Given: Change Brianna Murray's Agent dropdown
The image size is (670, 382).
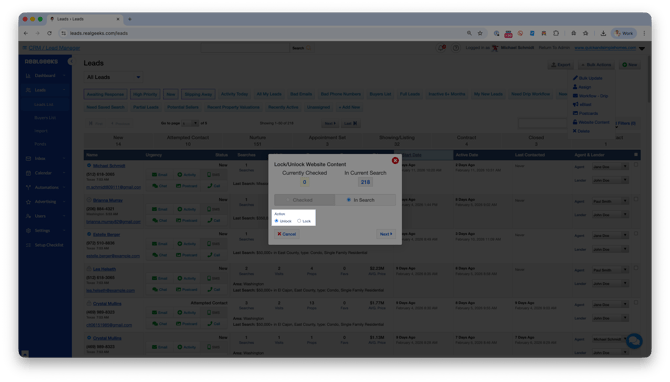Looking at the screenshot, I should (x=610, y=201).
